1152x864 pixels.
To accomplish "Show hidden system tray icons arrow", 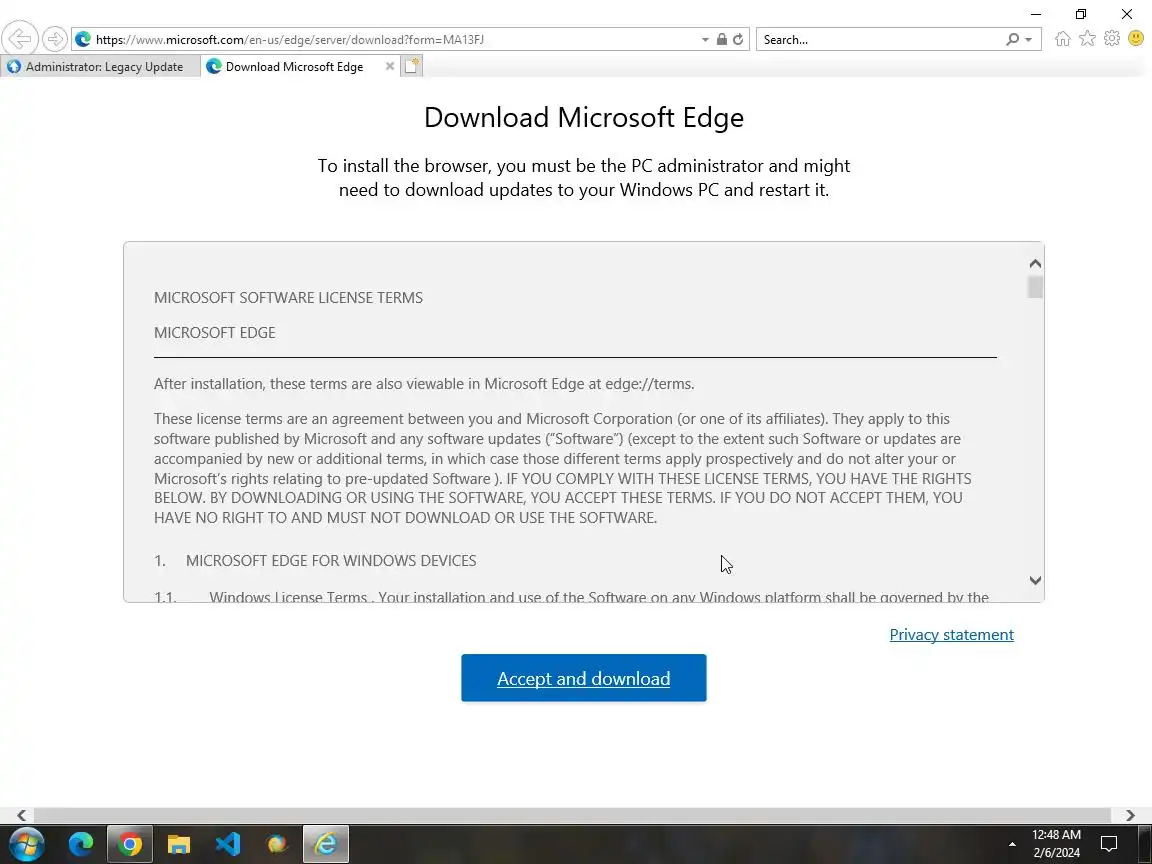I will [1012, 844].
